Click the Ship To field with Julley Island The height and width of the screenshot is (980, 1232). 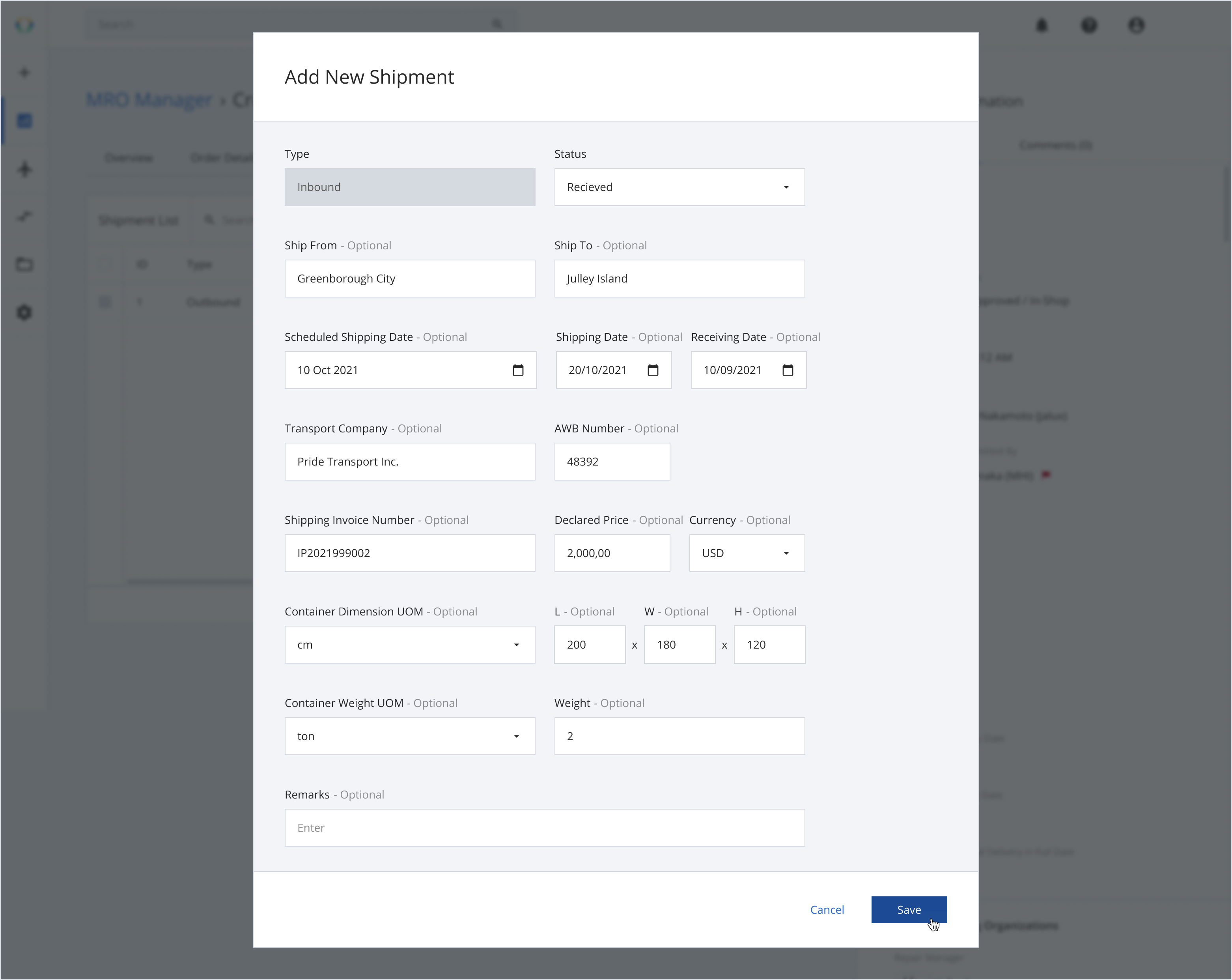click(679, 279)
